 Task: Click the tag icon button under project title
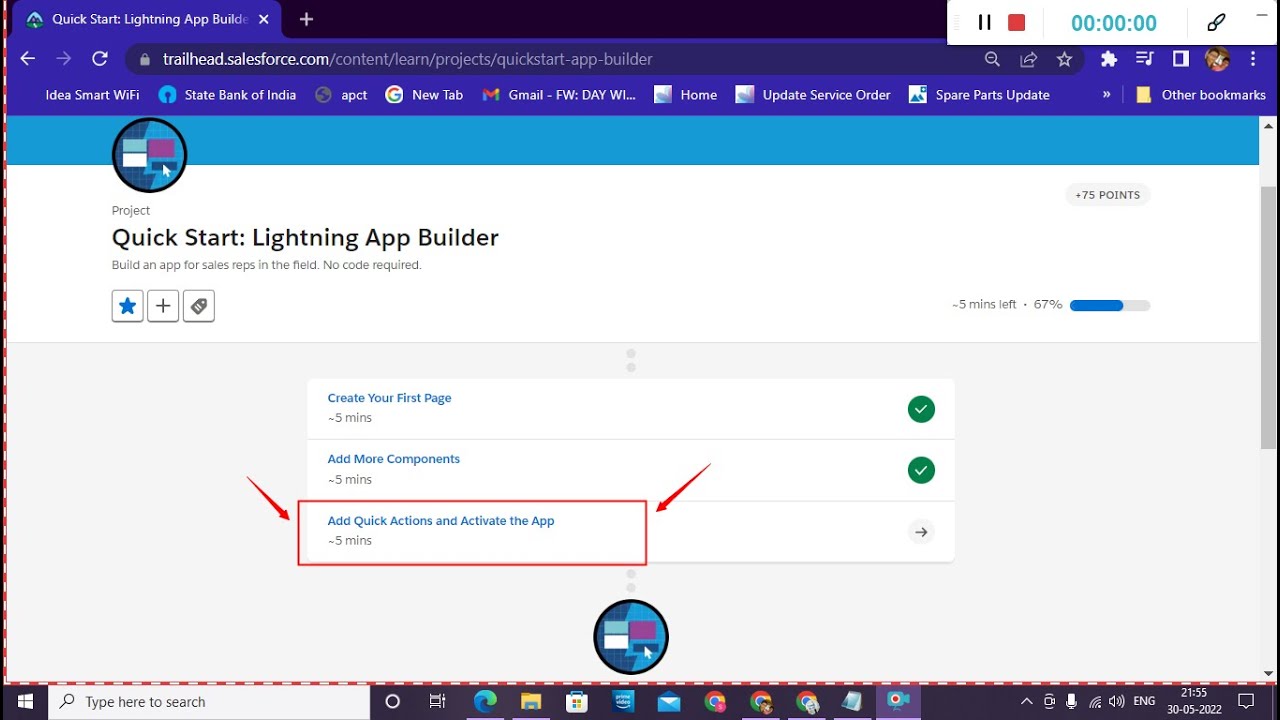(199, 306)
